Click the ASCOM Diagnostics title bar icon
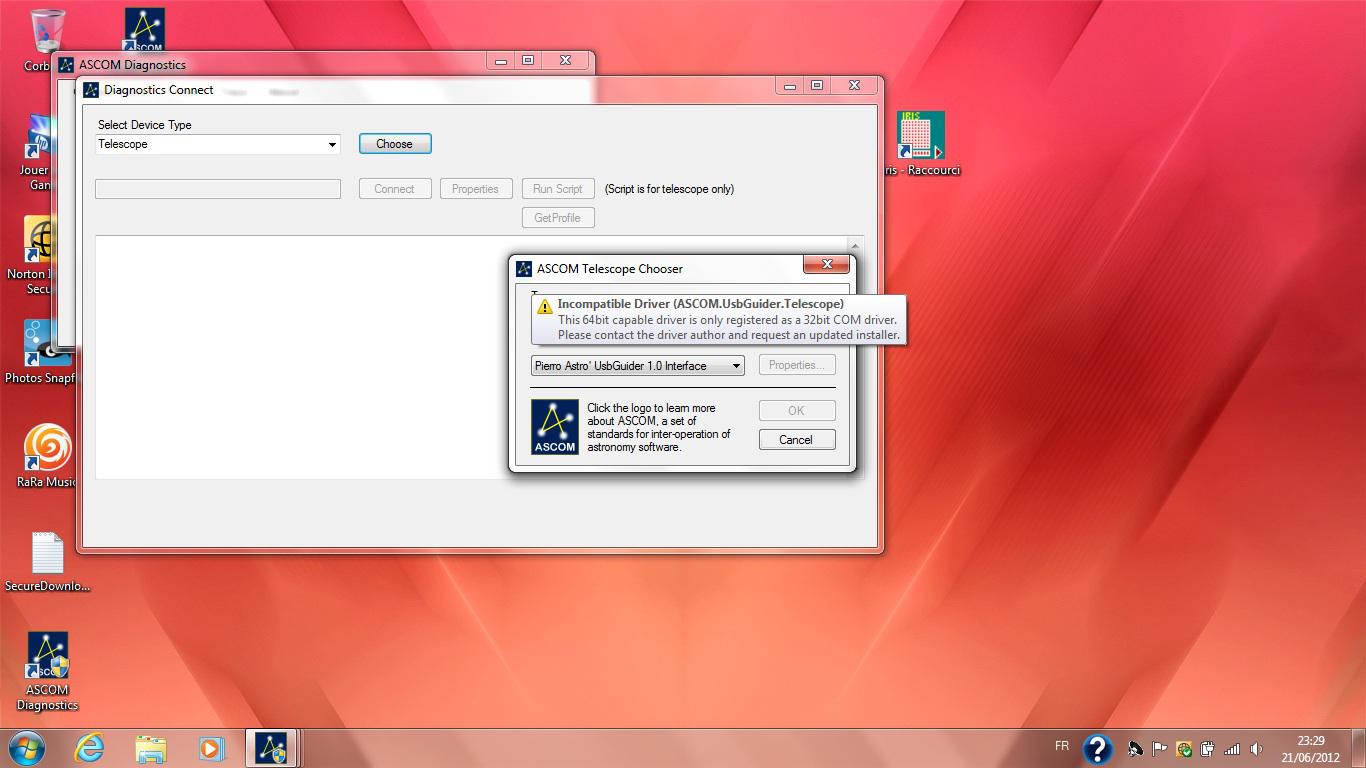The height and width of the screenshot is (768, 1366). 66,65
